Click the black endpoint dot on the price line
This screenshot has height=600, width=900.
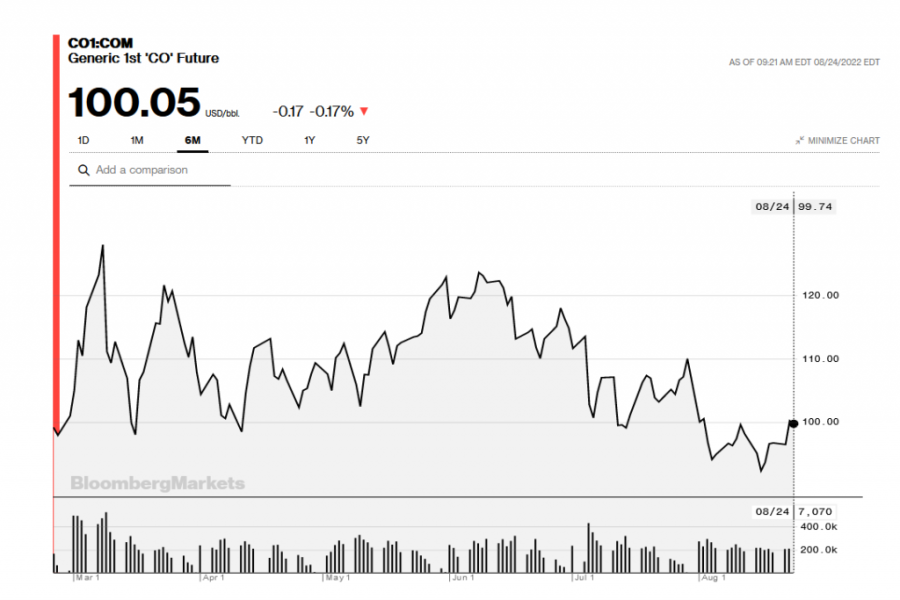pyautogui.click(x=793, y=423)
